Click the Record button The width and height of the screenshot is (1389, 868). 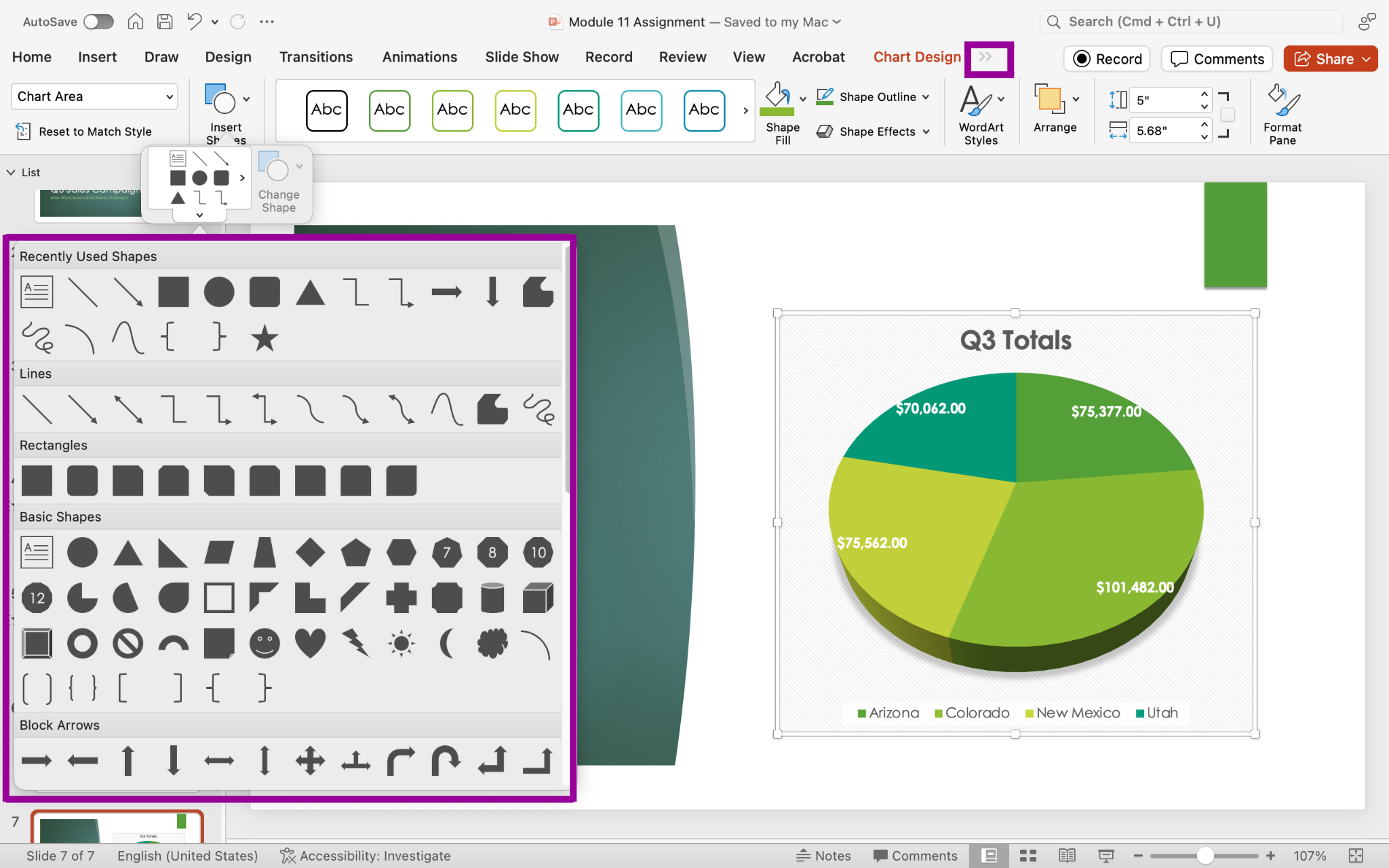click(1107, 59)
